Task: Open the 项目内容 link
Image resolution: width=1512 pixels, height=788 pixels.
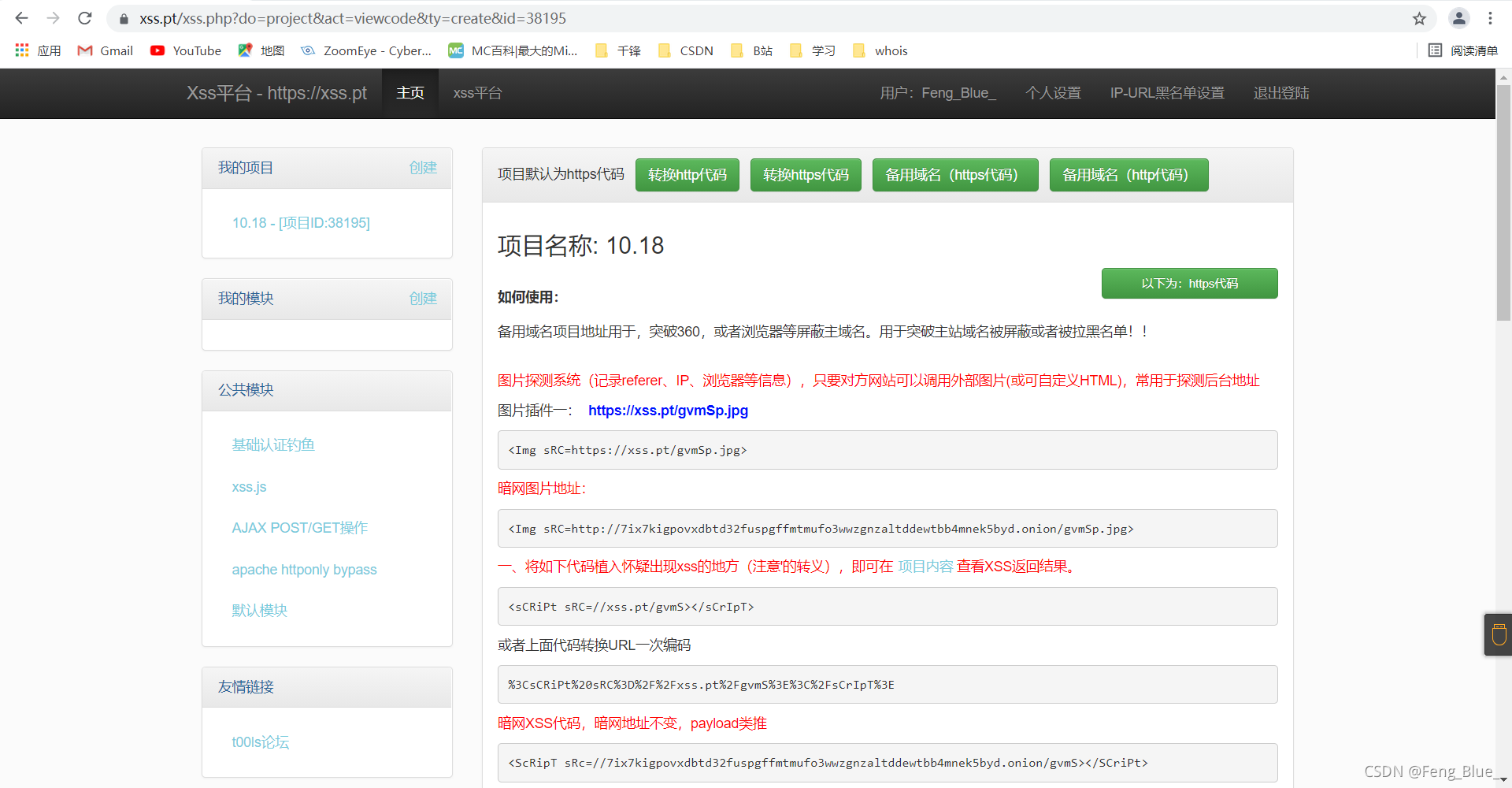Action: click(x=925, y=567)
